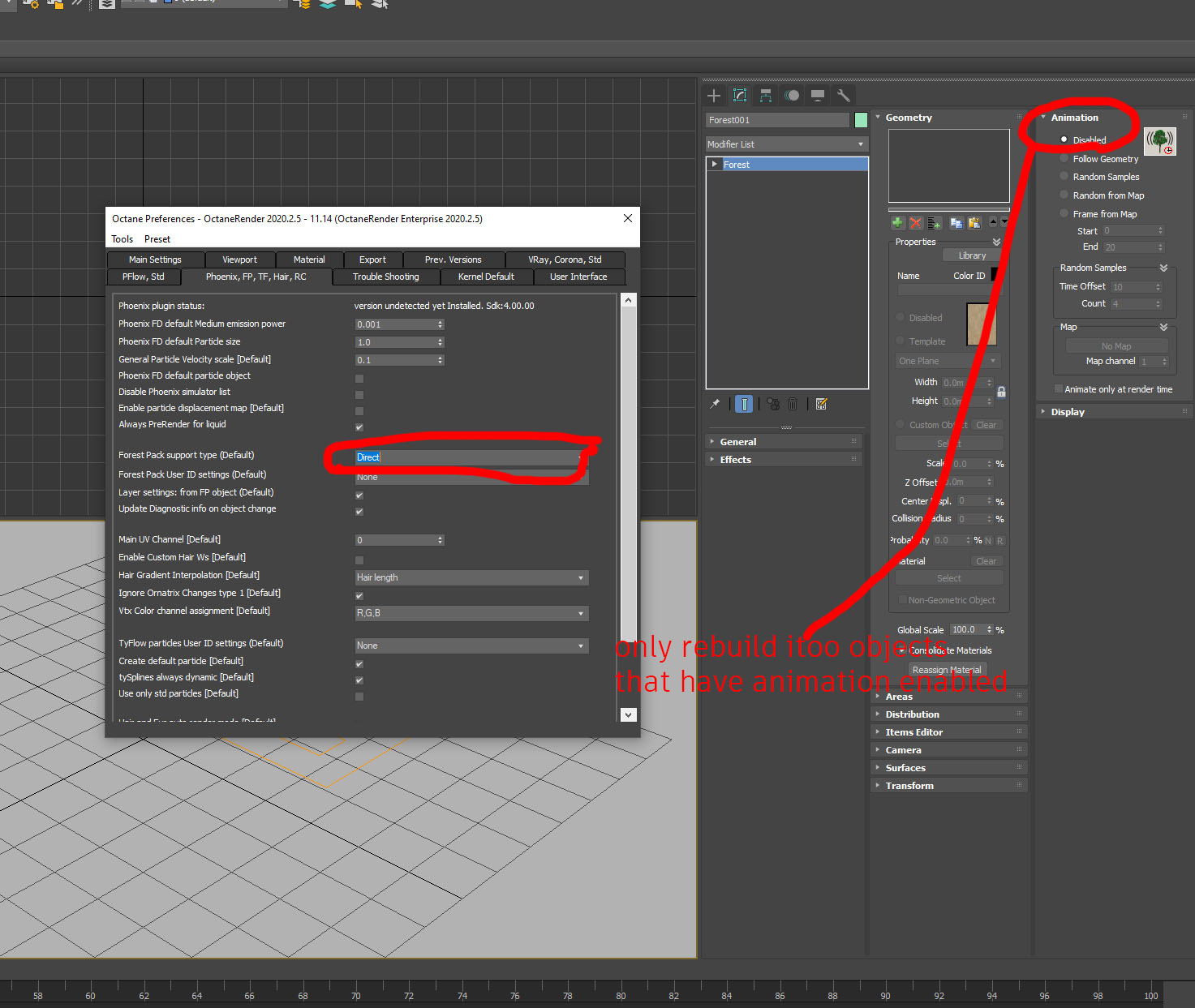Open the Hierarchy command panel tab
The height and width of the screenshot is (1008, 1195).
[x=766, y=96]
